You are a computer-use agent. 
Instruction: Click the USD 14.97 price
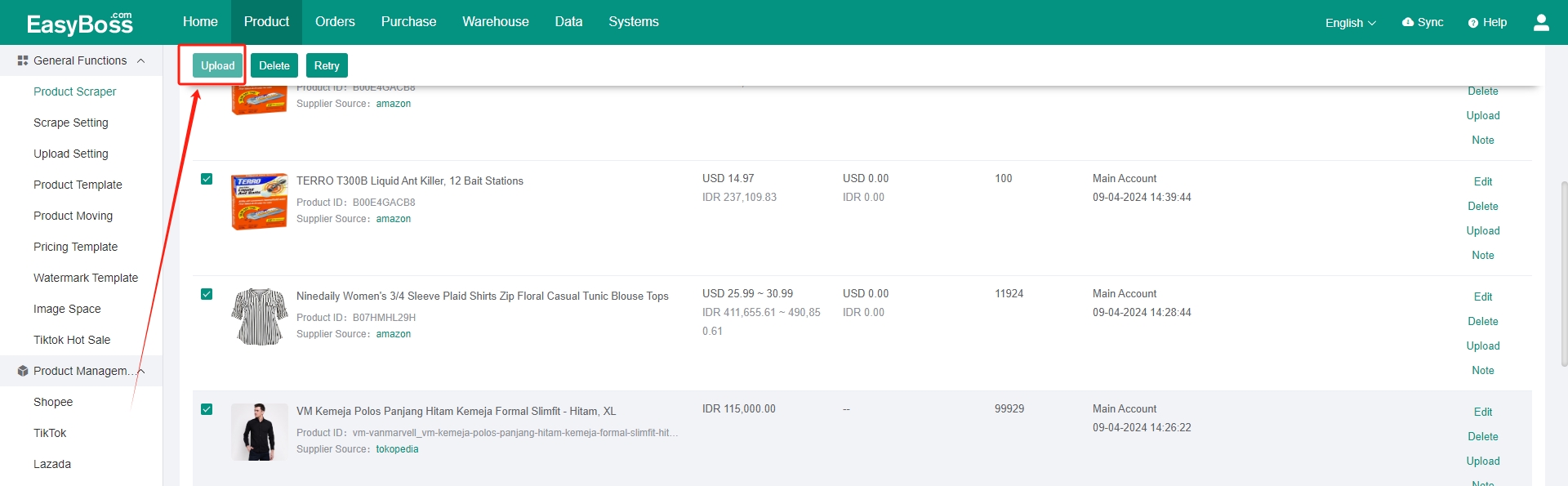tap(728, 179)
